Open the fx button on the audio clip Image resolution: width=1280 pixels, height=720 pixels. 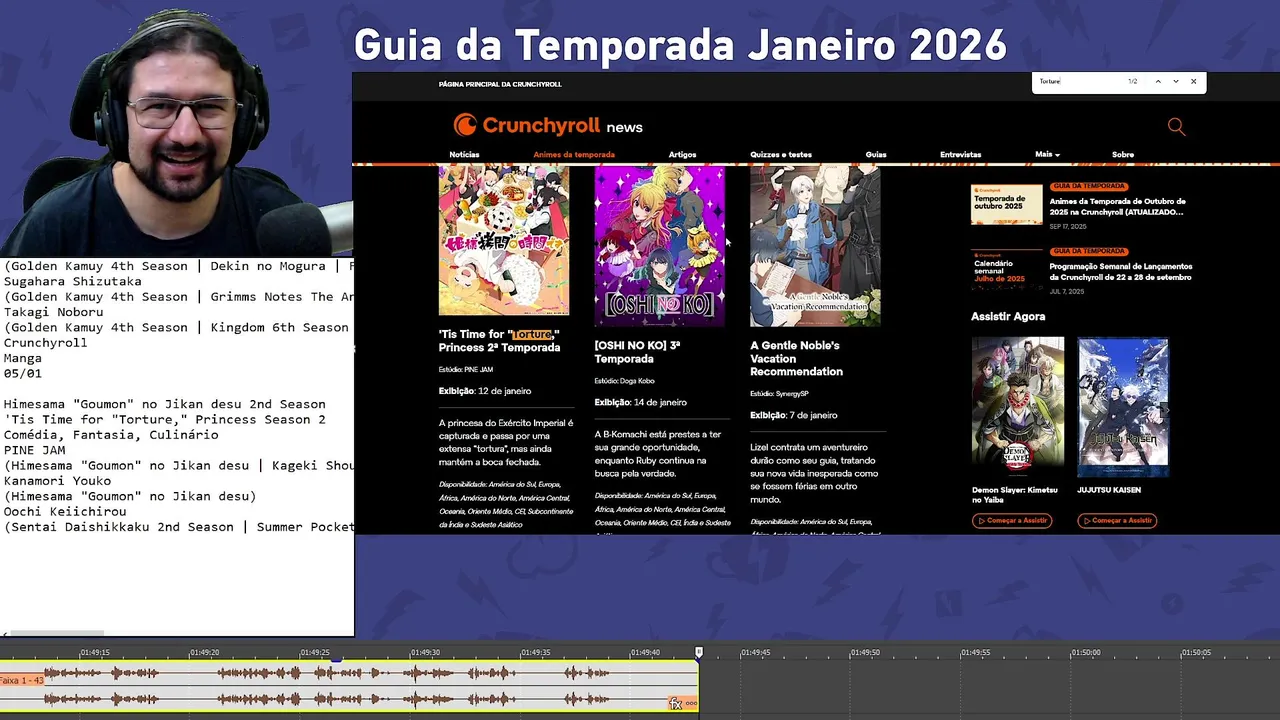point(676,704)
